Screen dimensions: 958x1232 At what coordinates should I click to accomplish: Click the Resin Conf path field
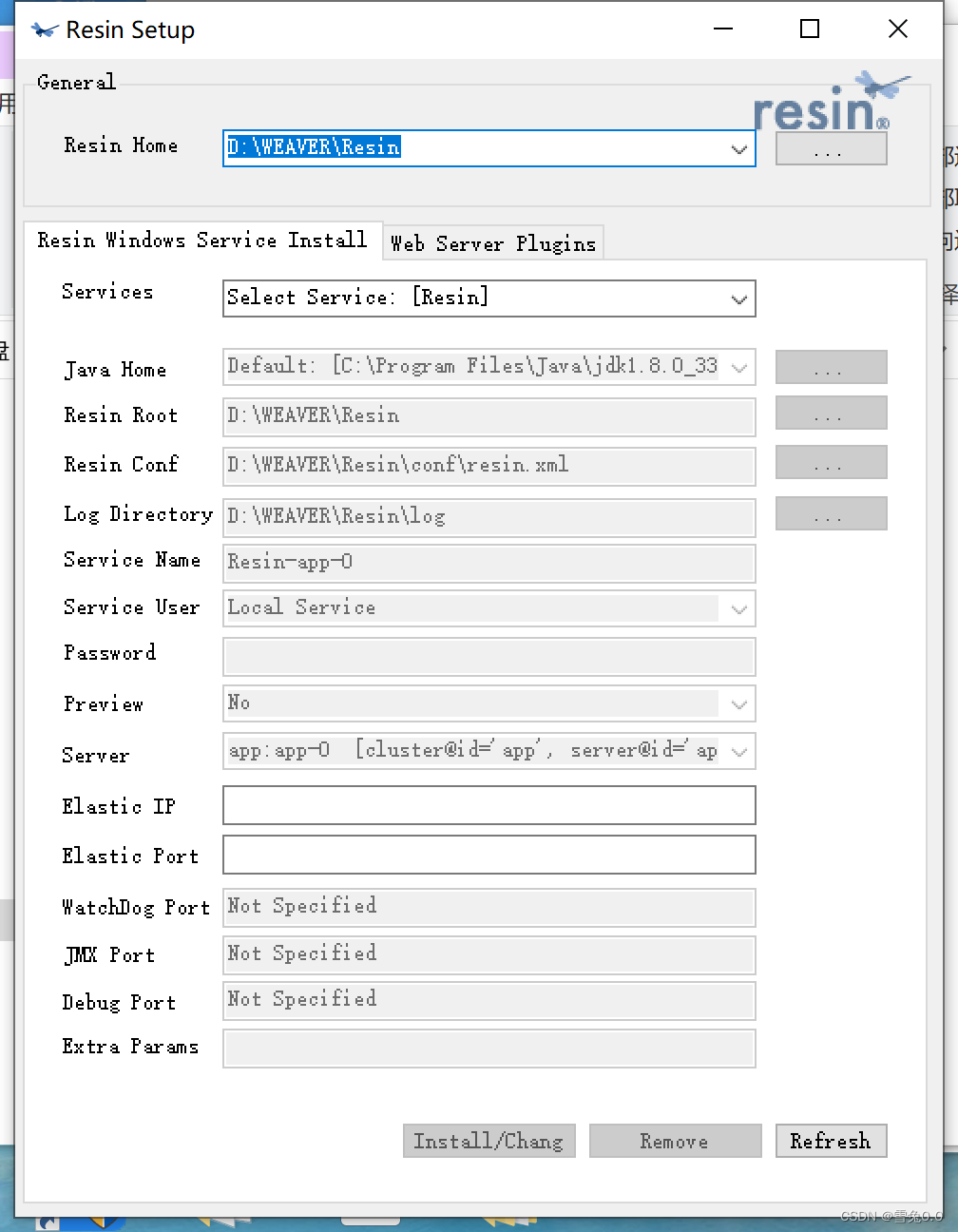pyautogui.click(x=489, y=466)
